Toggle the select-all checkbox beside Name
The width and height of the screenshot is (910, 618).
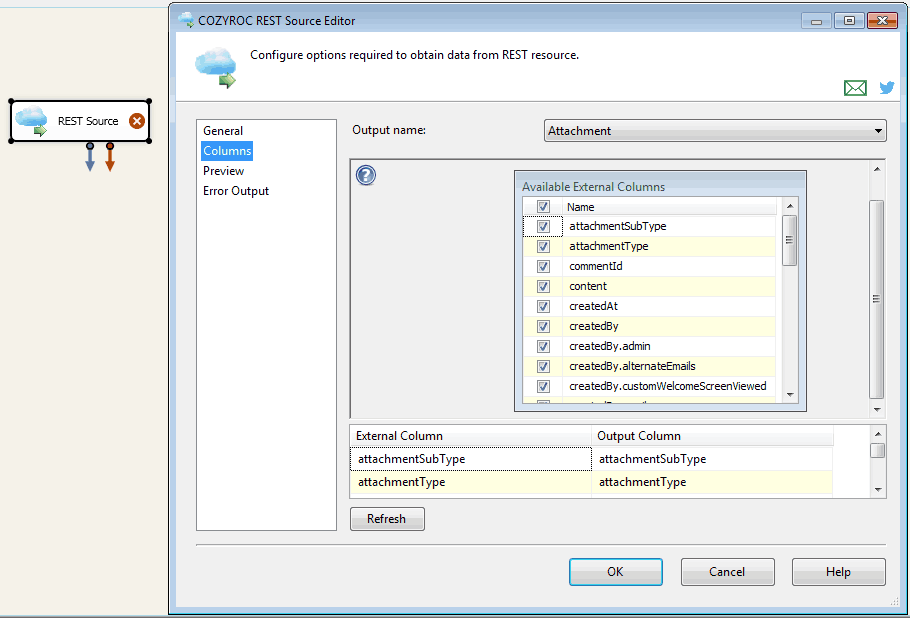543,207
